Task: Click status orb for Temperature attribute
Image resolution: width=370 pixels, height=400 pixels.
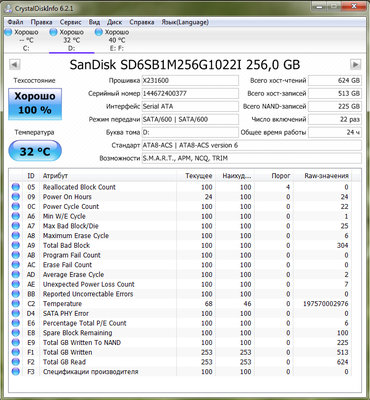Action: (16, 304)
